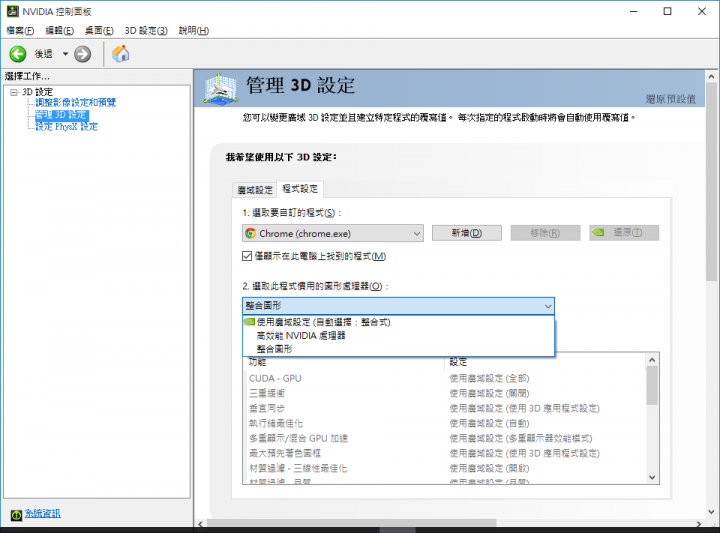Choose 高效能 NVIDIA 處理器 option
This screenshot has height=533, width=720.
coord(398,336)
